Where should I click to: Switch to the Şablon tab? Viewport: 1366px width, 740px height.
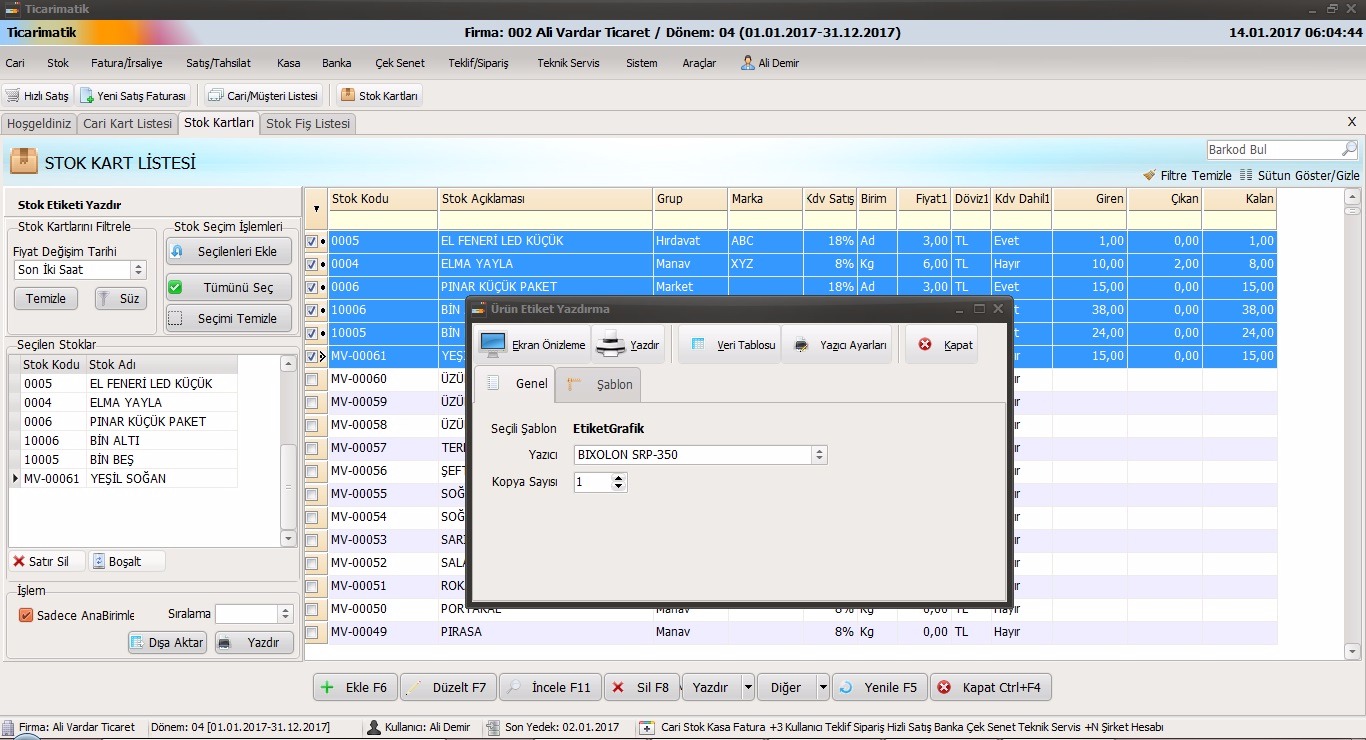point(600,384)
